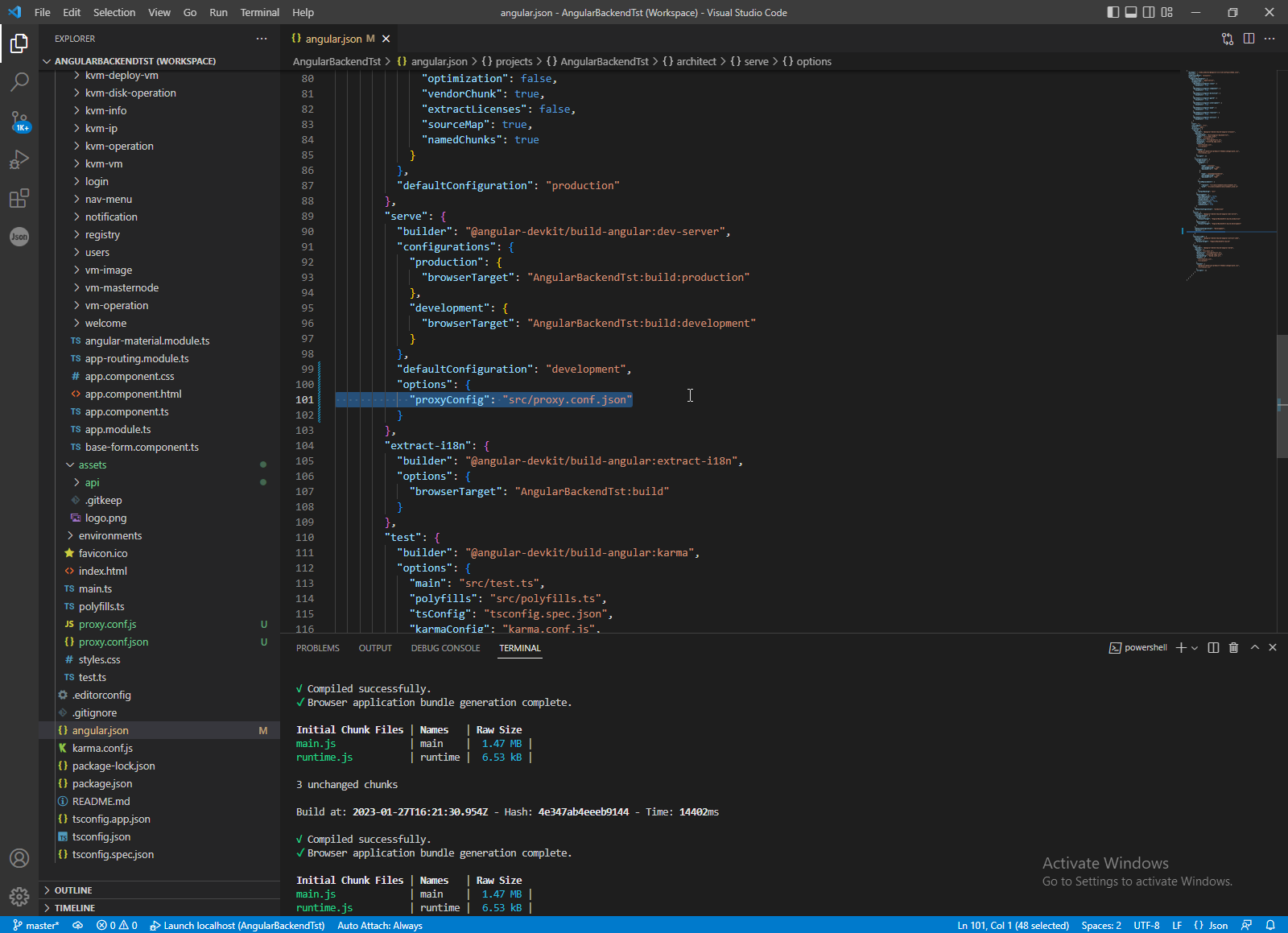
Task: Click Launch localhost in status bar
Action: (x=237, y=925)
